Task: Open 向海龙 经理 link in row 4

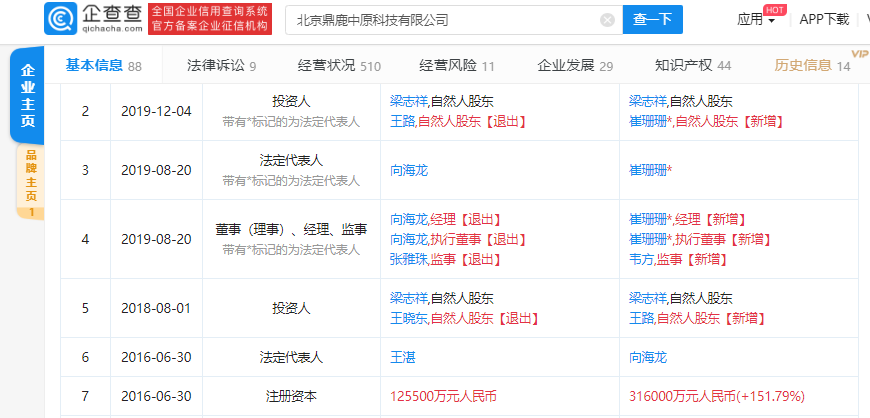Action: [409, 219]
